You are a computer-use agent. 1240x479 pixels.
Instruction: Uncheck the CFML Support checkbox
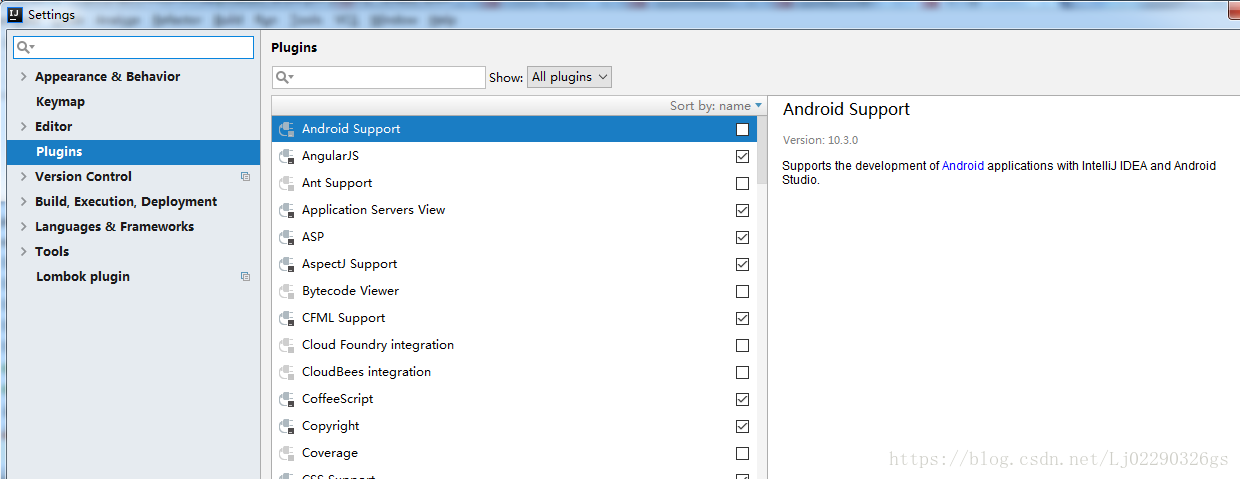click(x=742, y=318)
